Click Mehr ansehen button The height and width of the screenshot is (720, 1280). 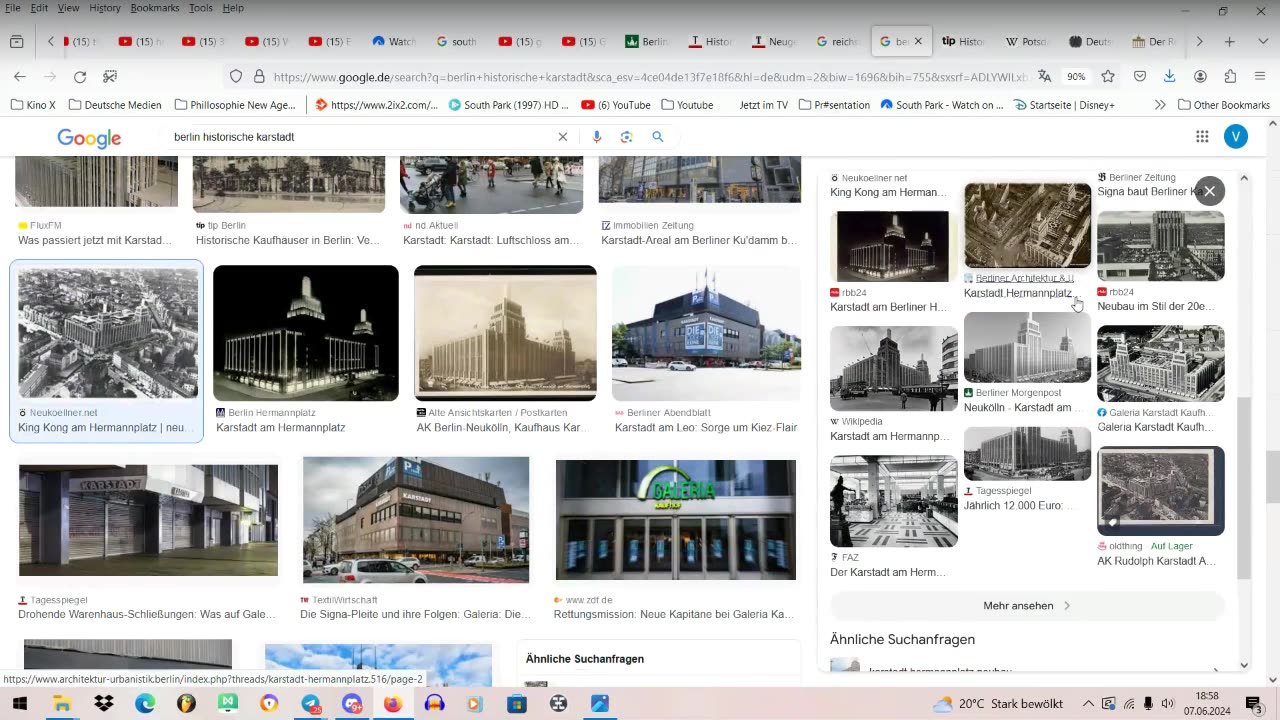point(1027,606)
